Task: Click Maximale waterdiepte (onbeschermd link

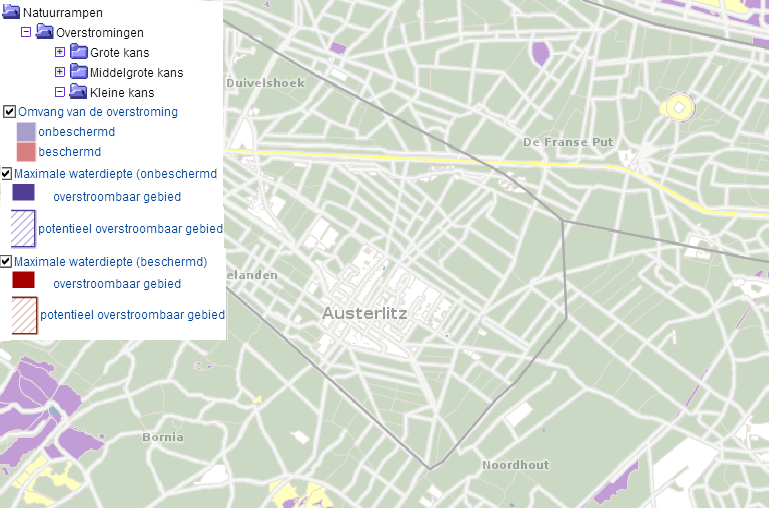Action: 115,174
